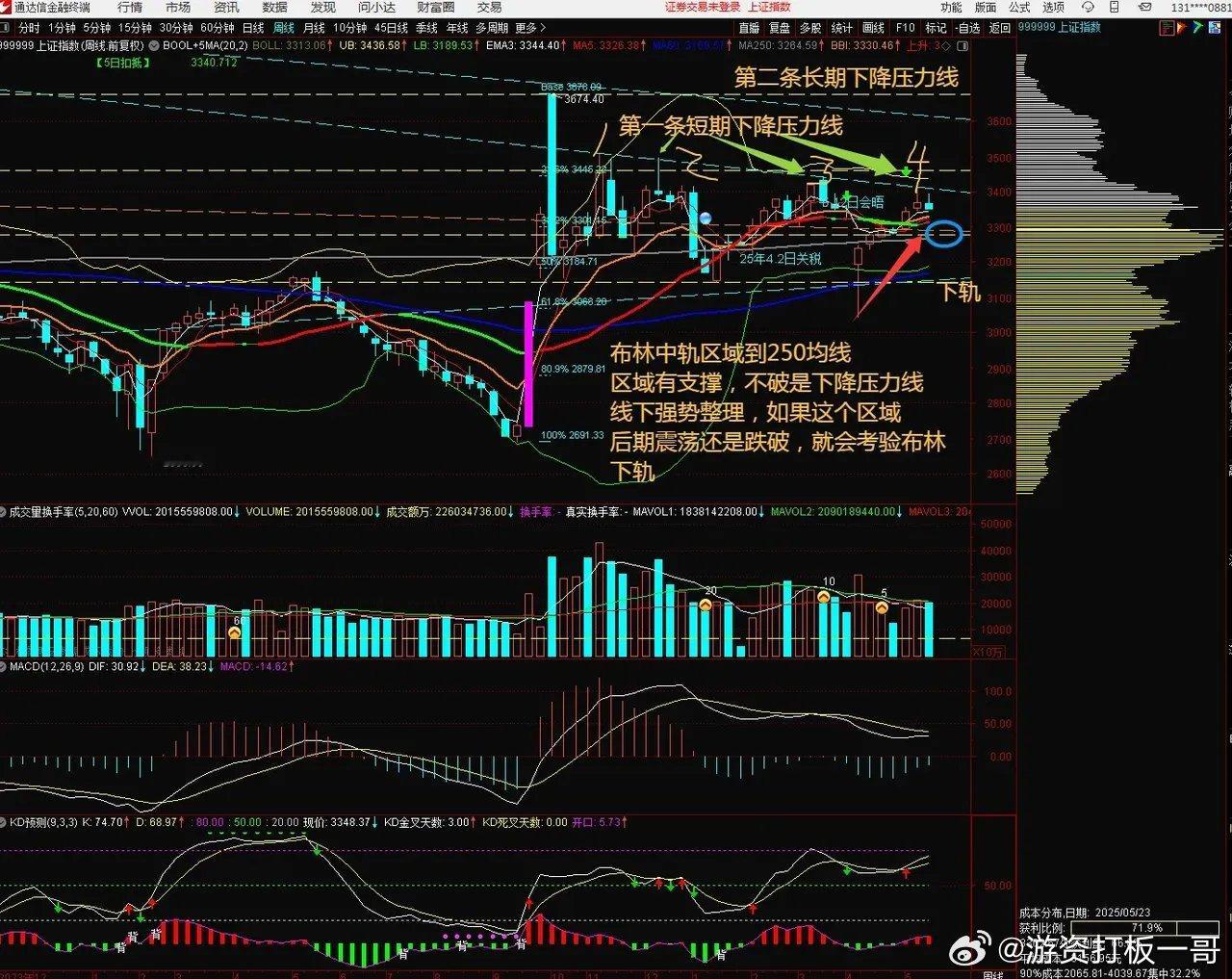Open the 市场 menu

(177, 7)
